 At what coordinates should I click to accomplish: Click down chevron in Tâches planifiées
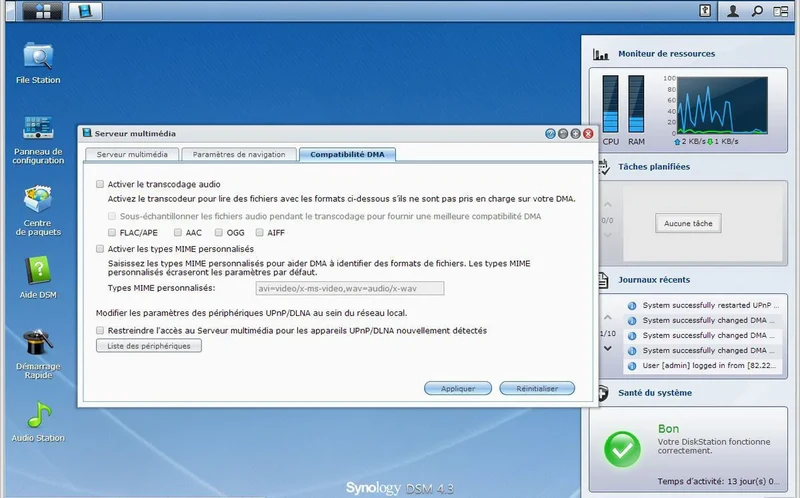pos(607,235)
